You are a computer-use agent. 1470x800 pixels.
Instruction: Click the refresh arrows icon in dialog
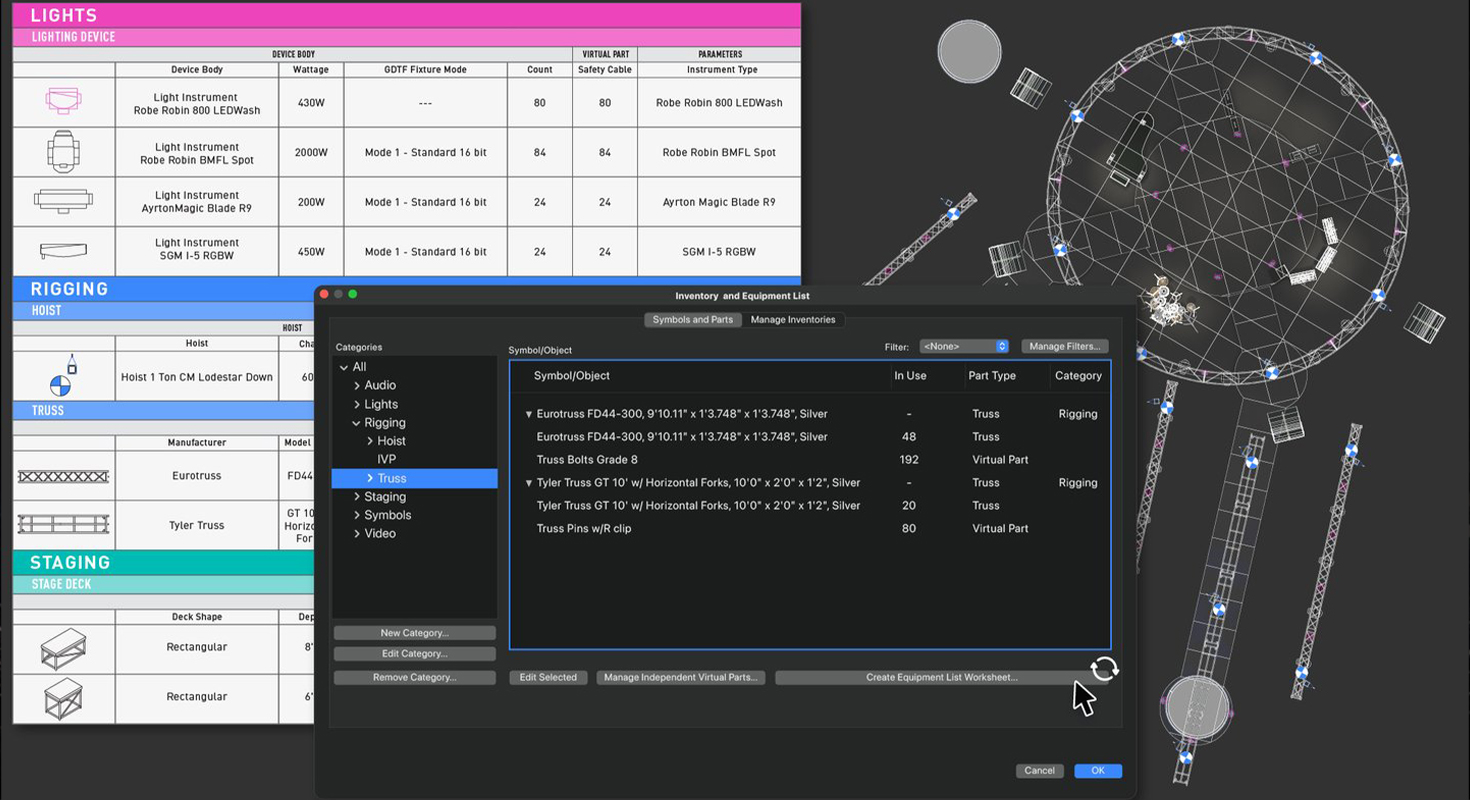click(1104, 669)
